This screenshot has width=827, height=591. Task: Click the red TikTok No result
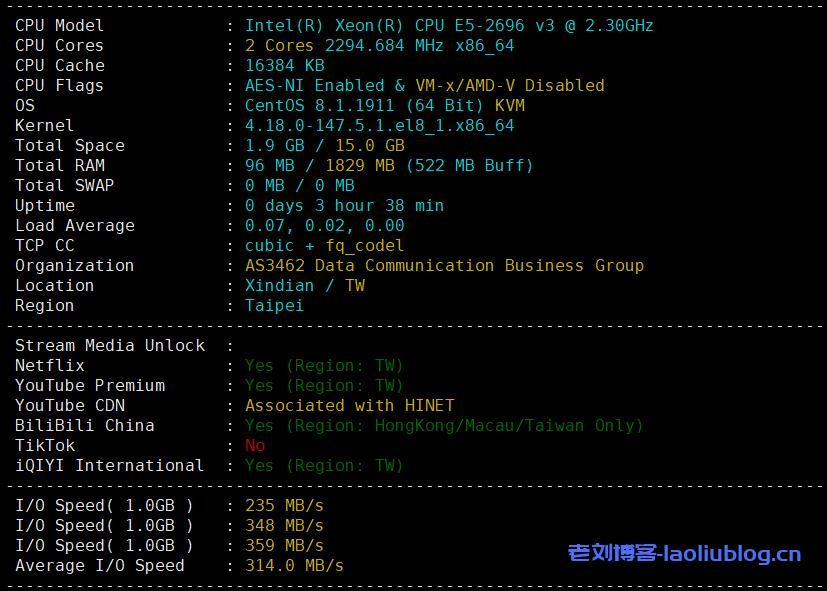point(255,446)
